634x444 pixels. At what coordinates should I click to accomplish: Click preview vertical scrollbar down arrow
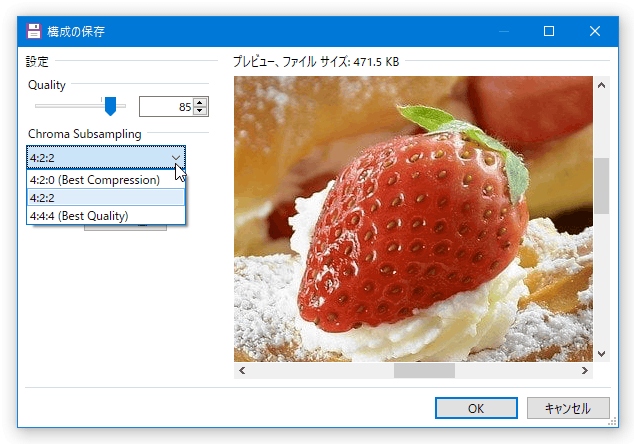click(602, 354)
